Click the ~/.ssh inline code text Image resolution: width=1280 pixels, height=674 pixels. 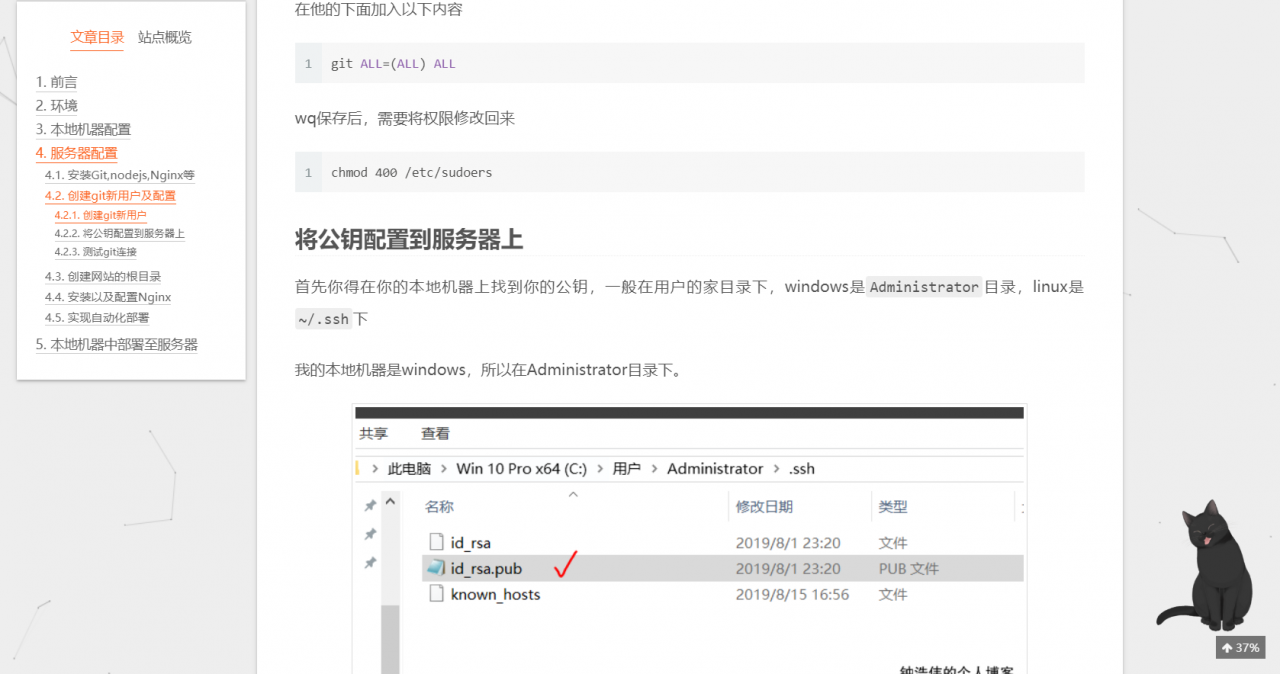pos(323,319)
